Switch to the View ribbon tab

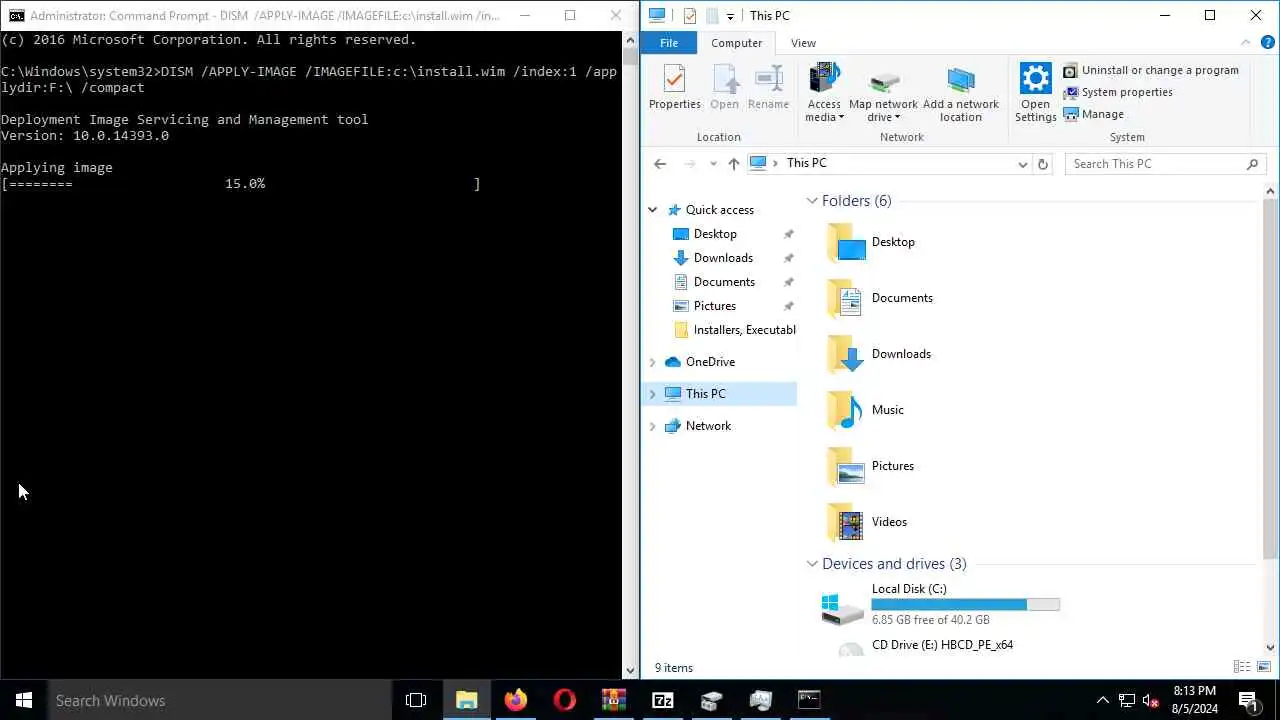(803, 43)
